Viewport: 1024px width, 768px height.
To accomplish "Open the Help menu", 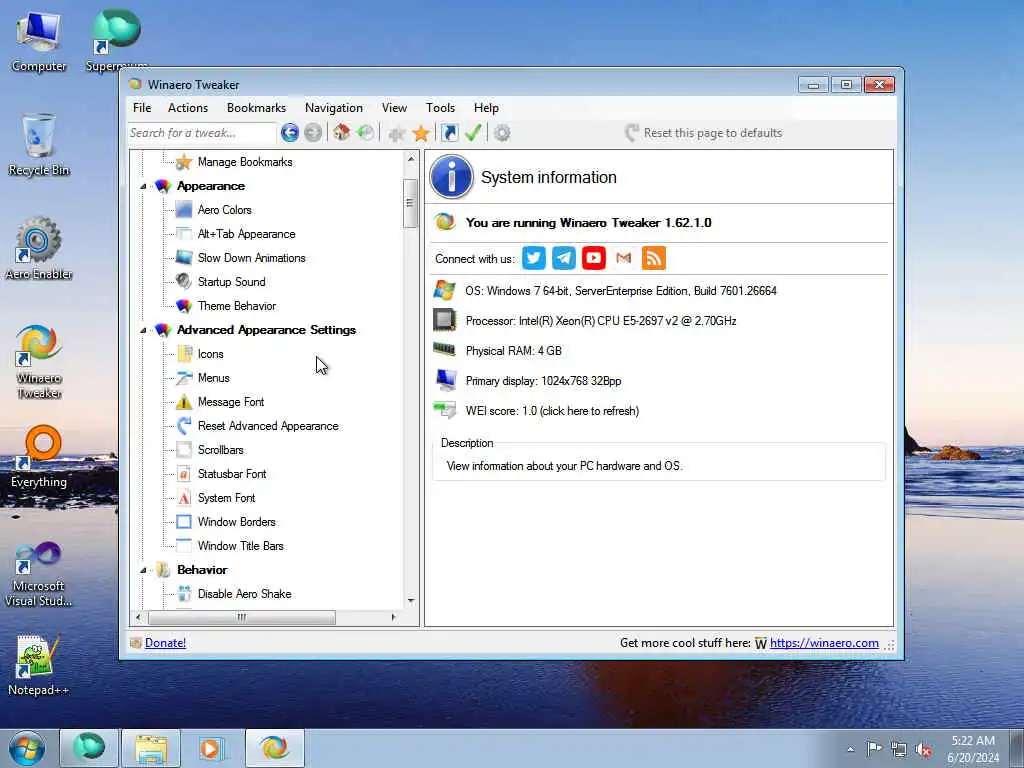I will tap(486, 108).
